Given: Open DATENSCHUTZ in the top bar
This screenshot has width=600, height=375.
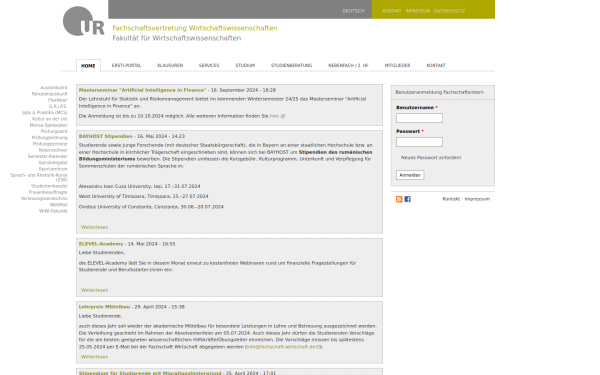Looking at the screenshot, I should 449,11.
